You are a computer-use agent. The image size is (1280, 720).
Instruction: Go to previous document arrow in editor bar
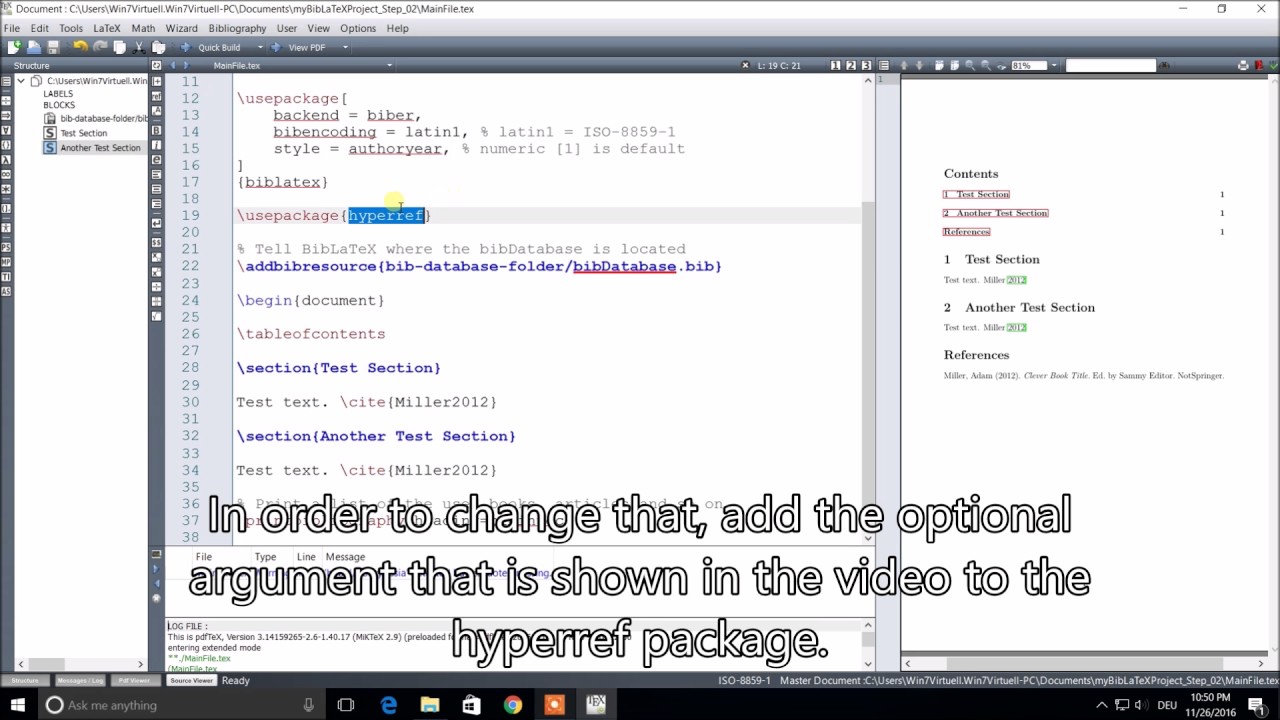point(172,65)
